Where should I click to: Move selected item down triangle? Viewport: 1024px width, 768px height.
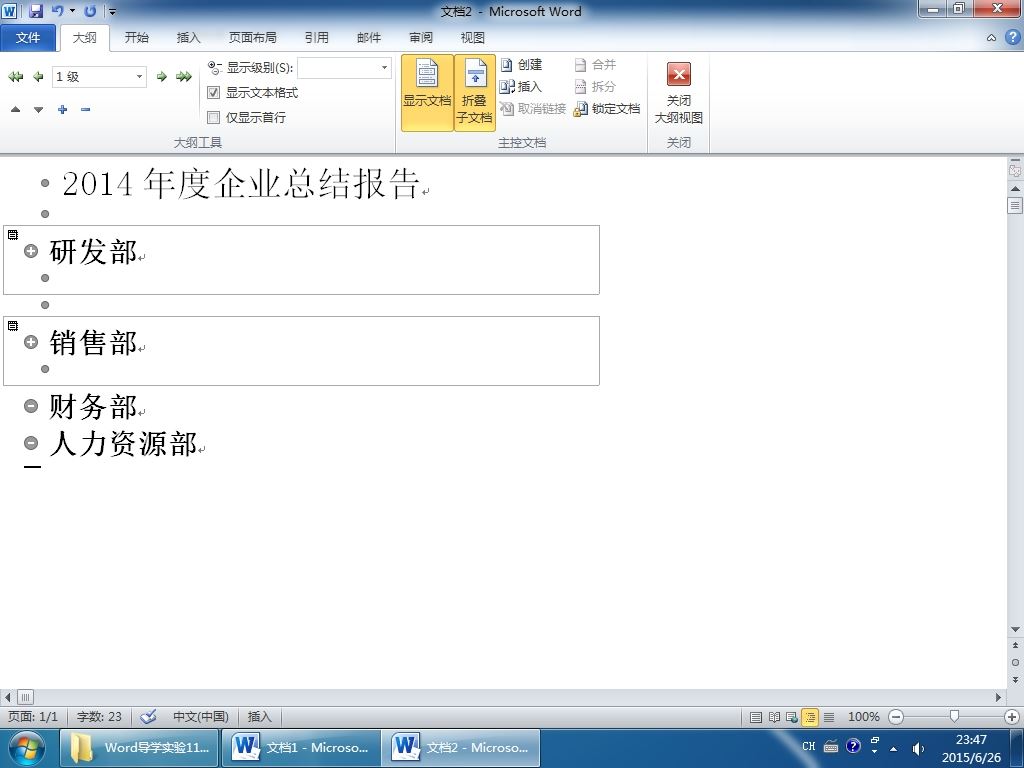pyautogui.click(x=39, y=109)
